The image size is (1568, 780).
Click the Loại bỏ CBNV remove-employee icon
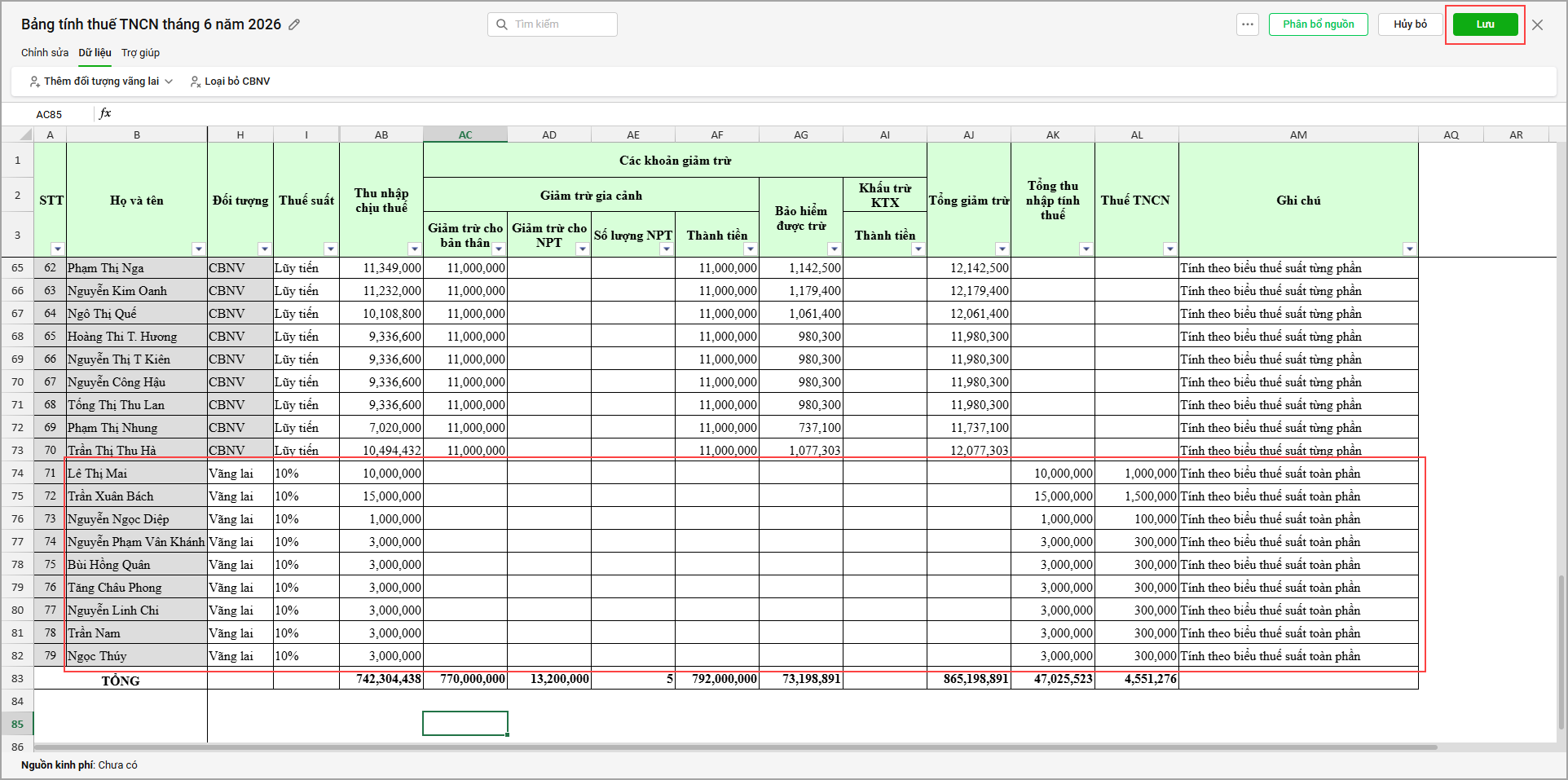[195, 82]
